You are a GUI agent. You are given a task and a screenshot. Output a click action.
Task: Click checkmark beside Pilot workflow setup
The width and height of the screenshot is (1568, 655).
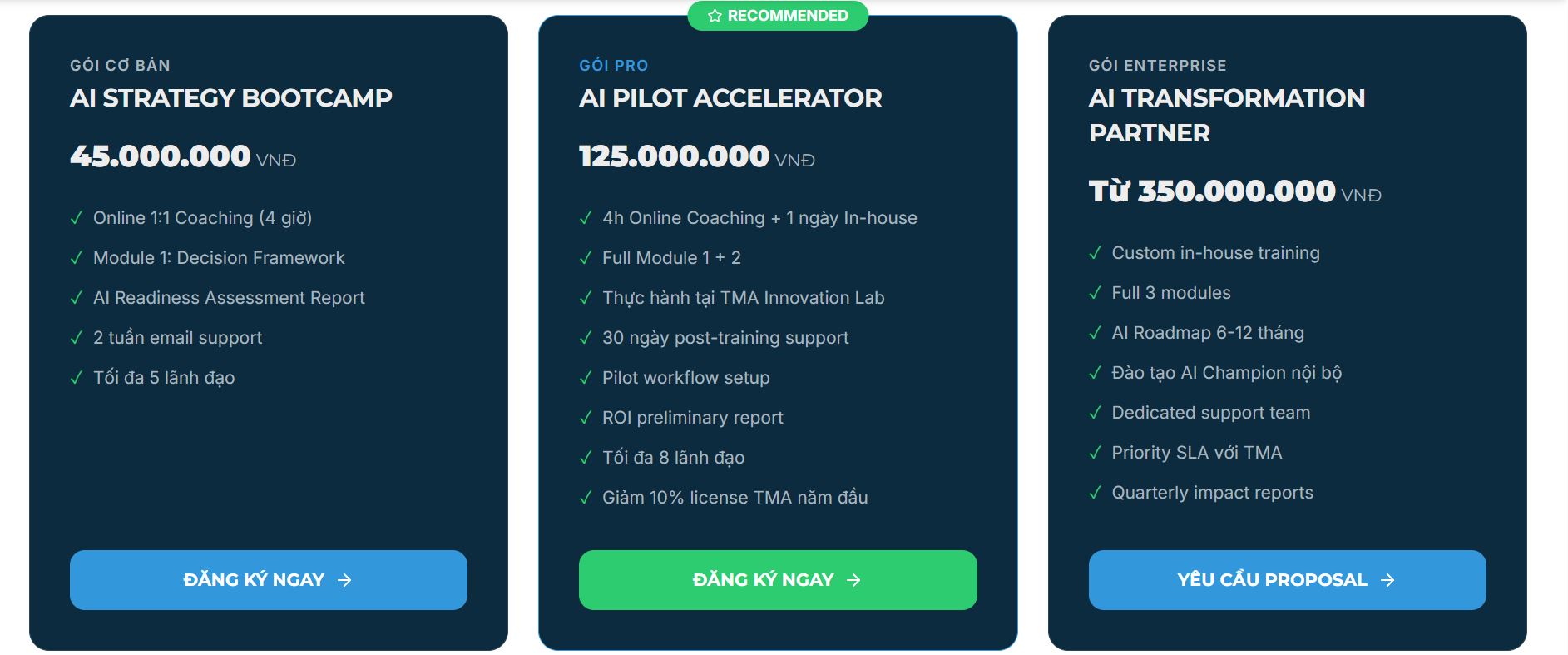click(x=586, y=378)
